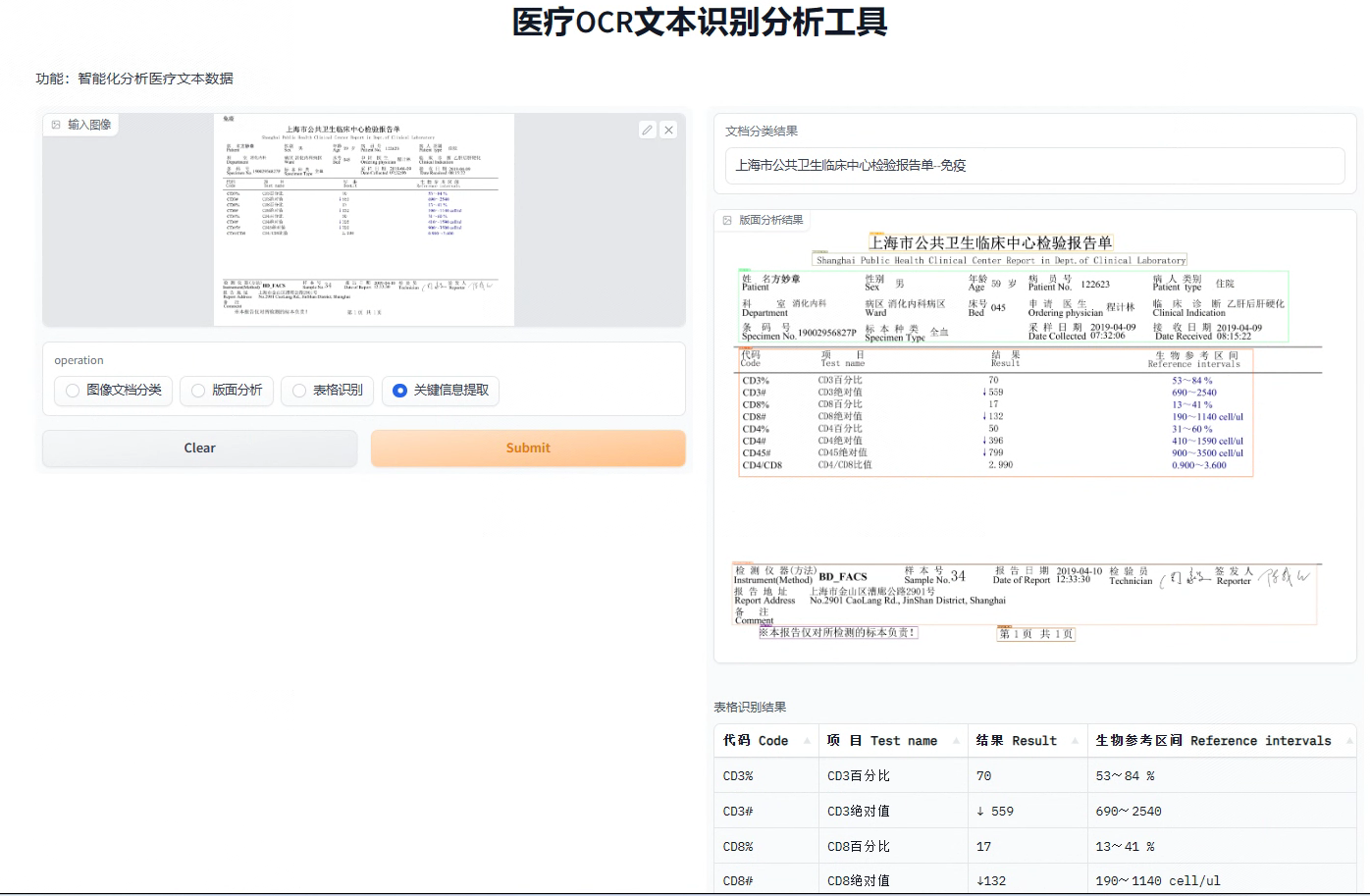Click the orange Submit button

click(x=528, y=448)
